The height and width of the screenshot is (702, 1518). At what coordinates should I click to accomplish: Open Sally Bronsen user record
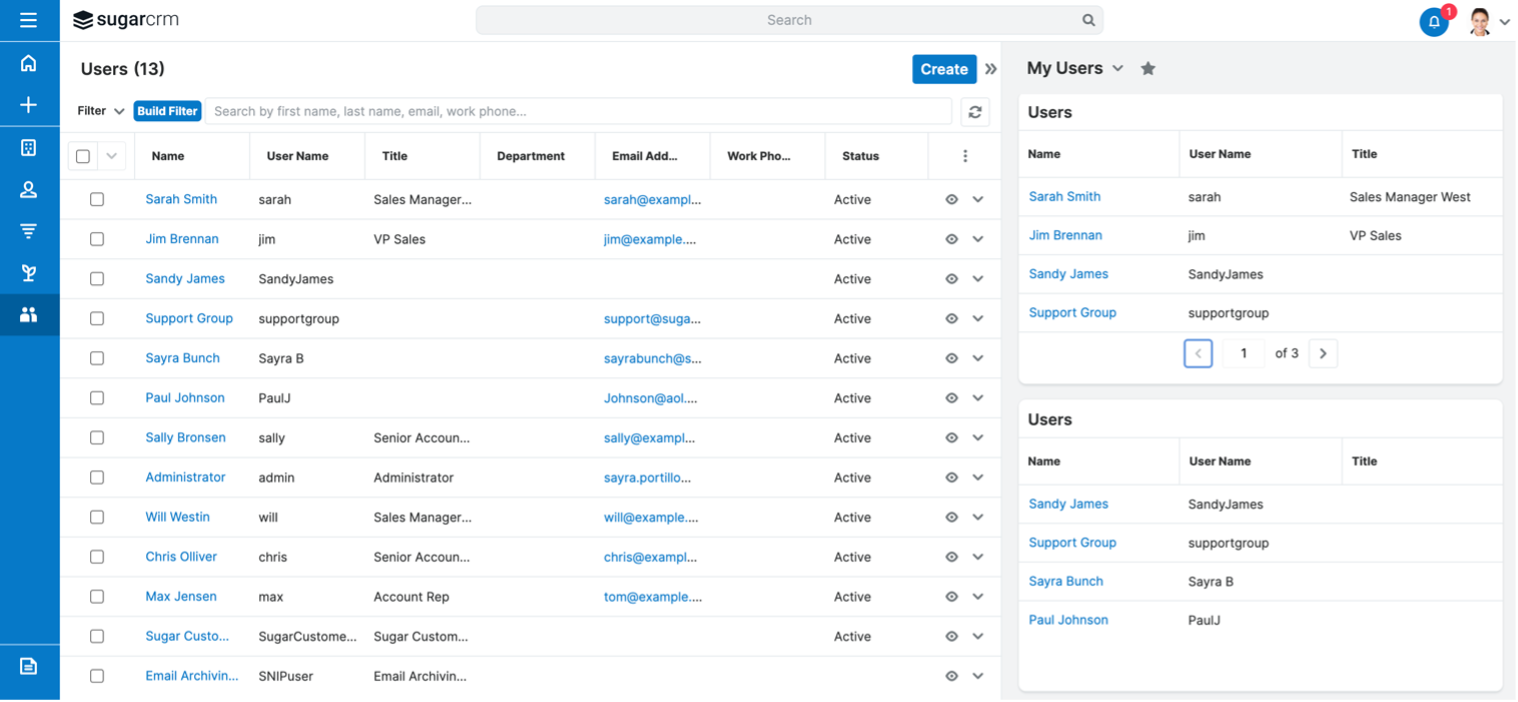[x=185, y=438]
